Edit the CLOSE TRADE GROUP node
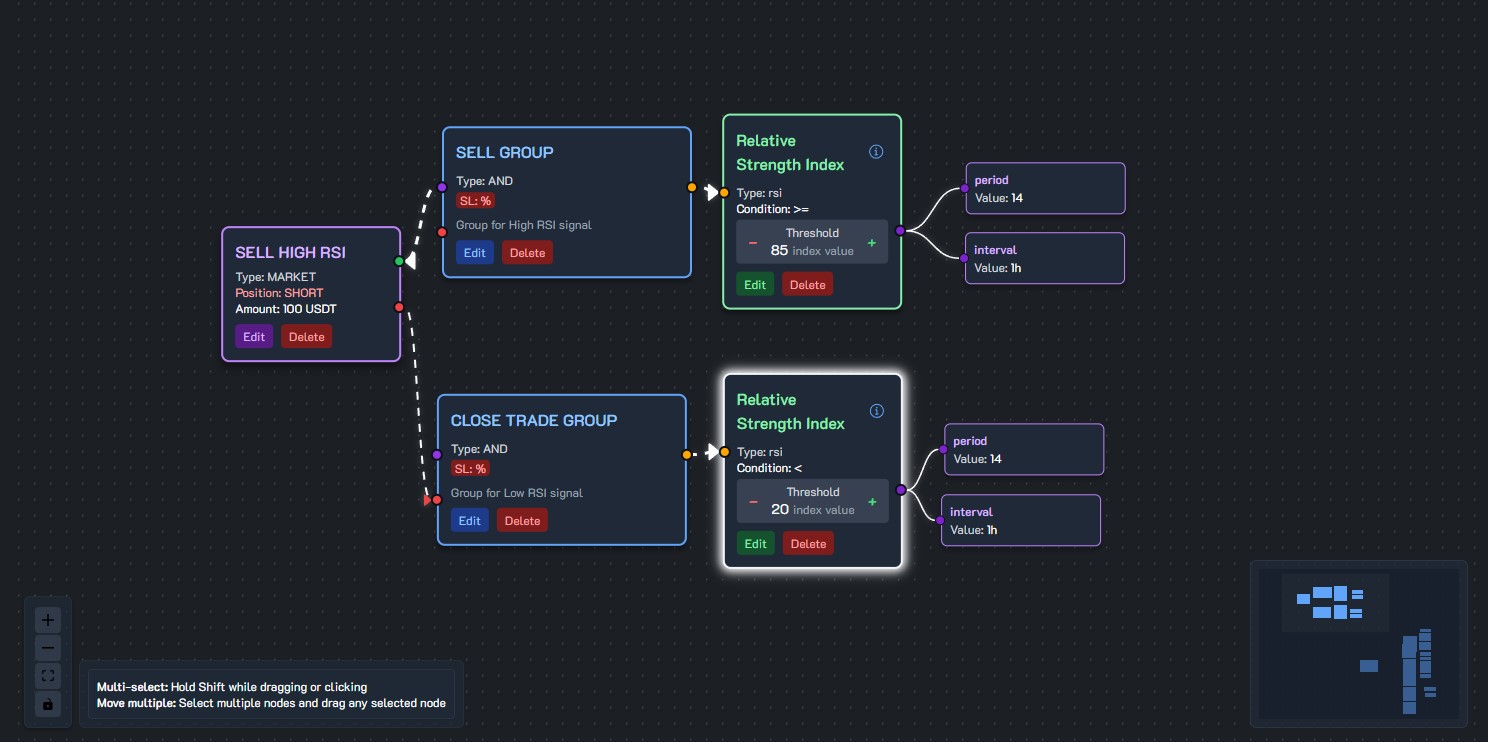The image size is (1488, 742). pyautogui.click(x=469, y=520)
